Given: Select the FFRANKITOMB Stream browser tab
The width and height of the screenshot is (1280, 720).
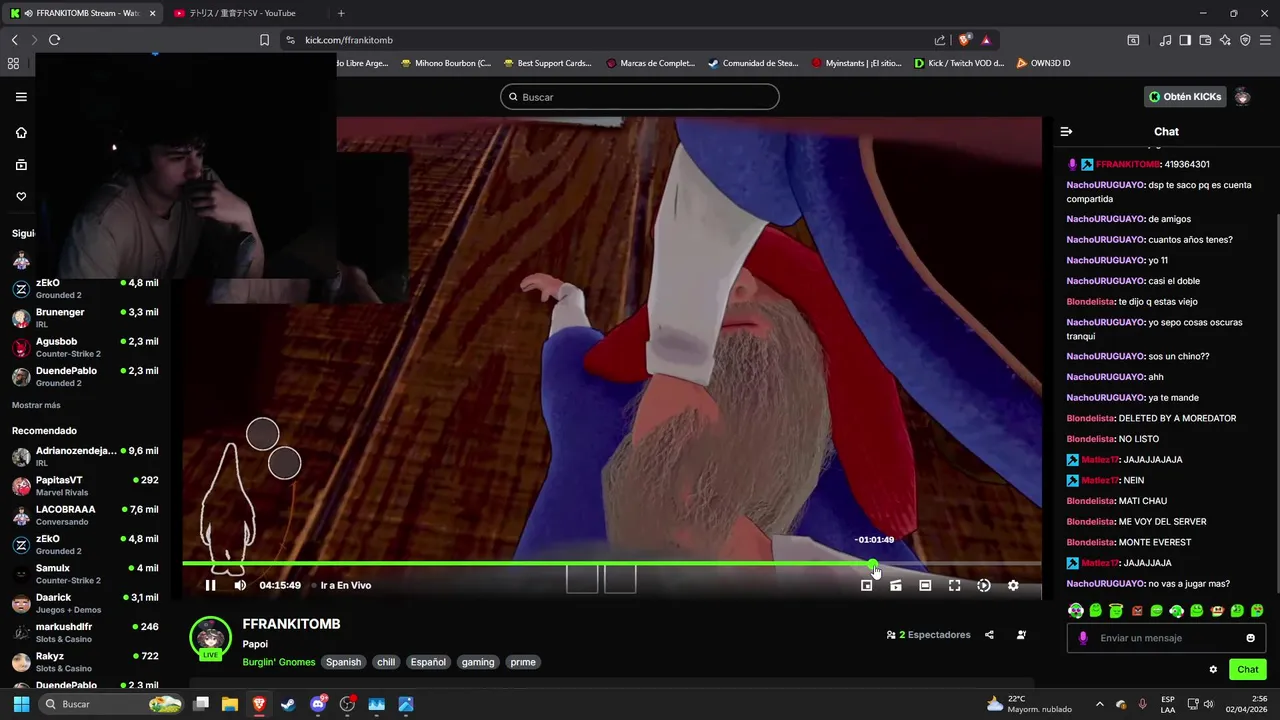Looking at the screenshot, I should [82, 13].
